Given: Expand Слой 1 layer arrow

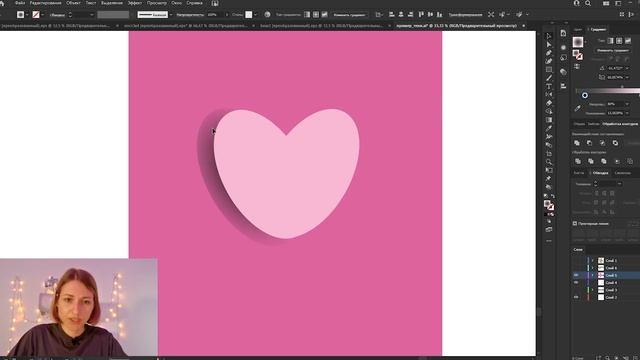Looking at the screenshot, I should point(593,260).
